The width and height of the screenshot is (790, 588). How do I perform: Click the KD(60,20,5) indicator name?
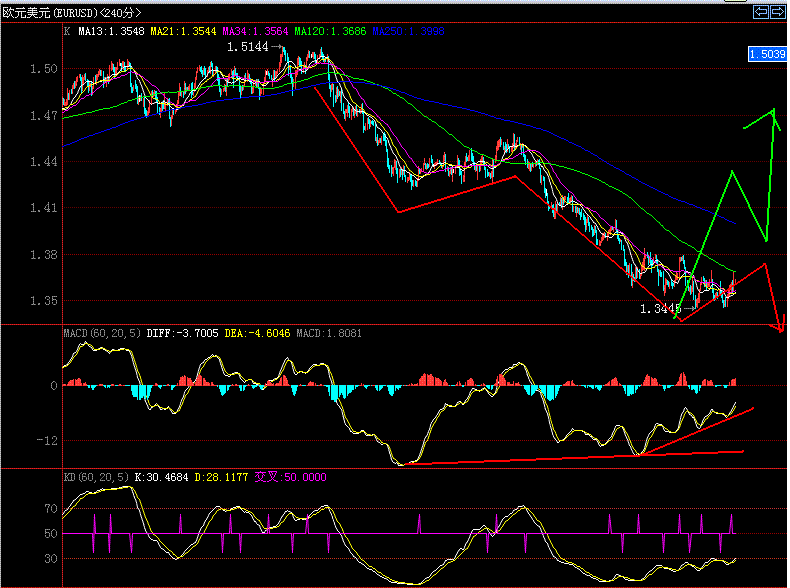pyautogui.click(x=96, y=477)
